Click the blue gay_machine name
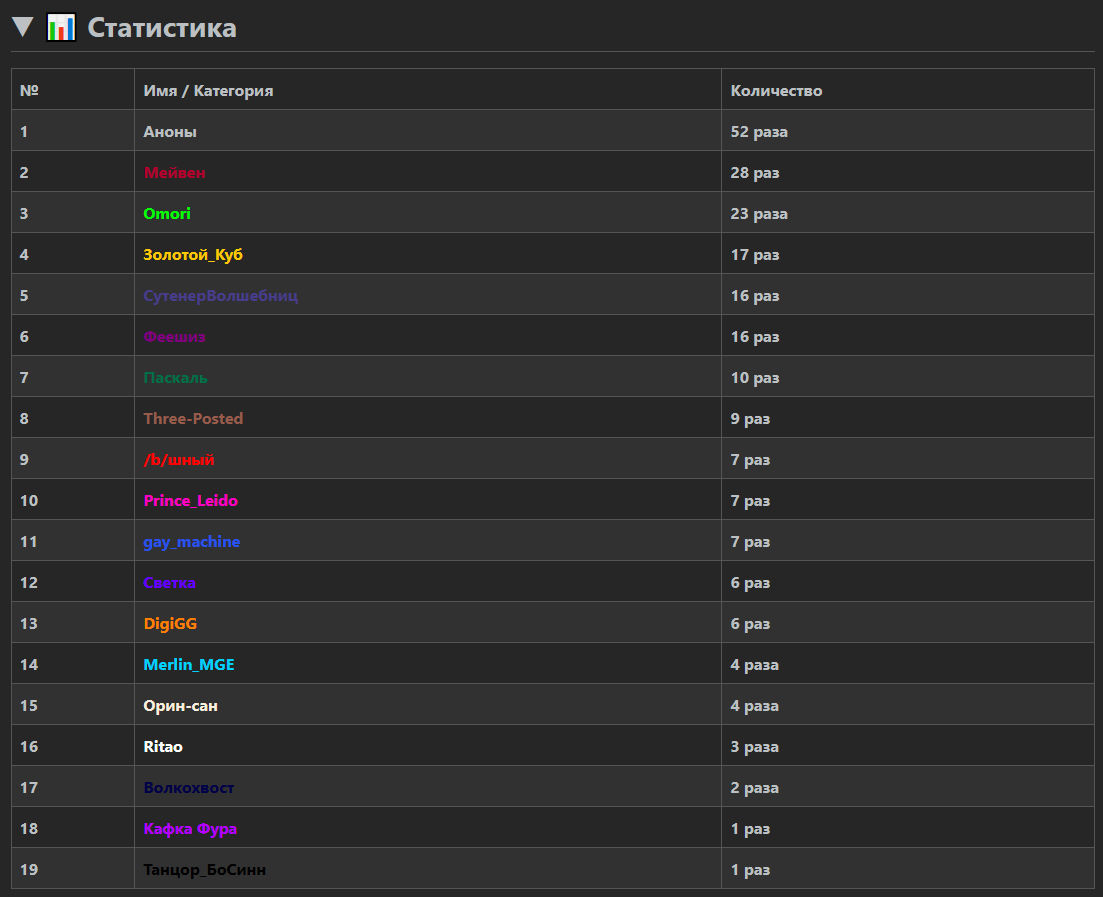Image resolution: width=1103 pixels, height=897 pixels. pyautogui.click(x=192, y=541)
